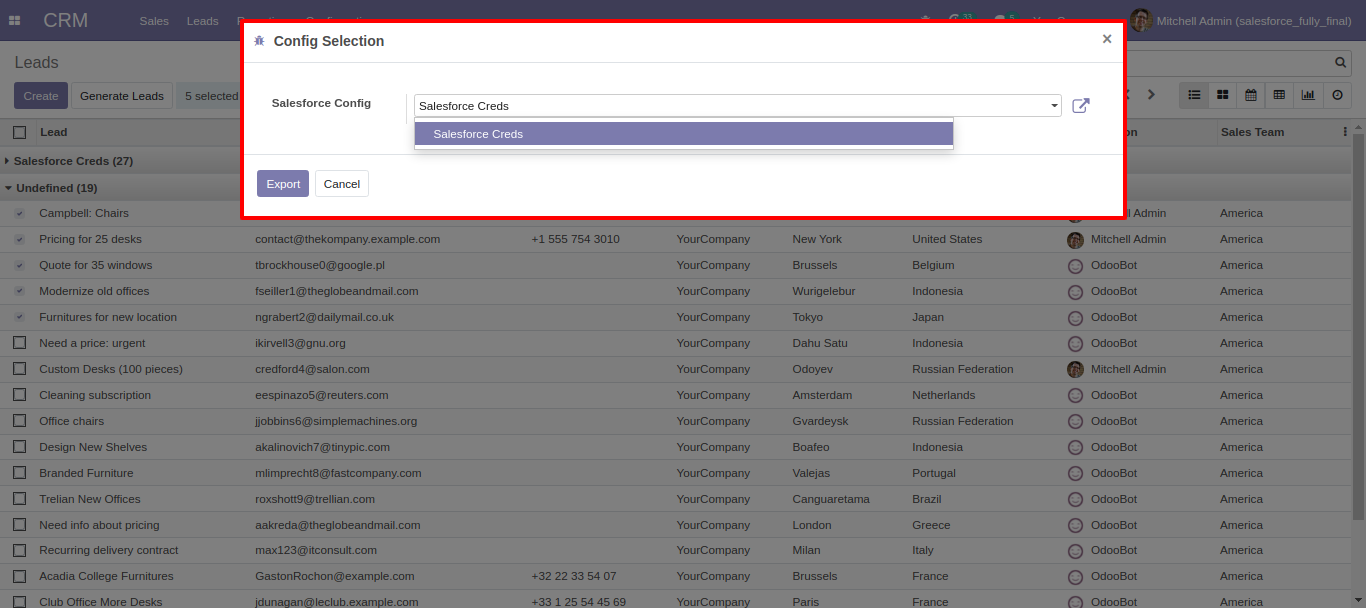Go to next page arrow
Screen dimensions: 1366x608
[1151, 95]
